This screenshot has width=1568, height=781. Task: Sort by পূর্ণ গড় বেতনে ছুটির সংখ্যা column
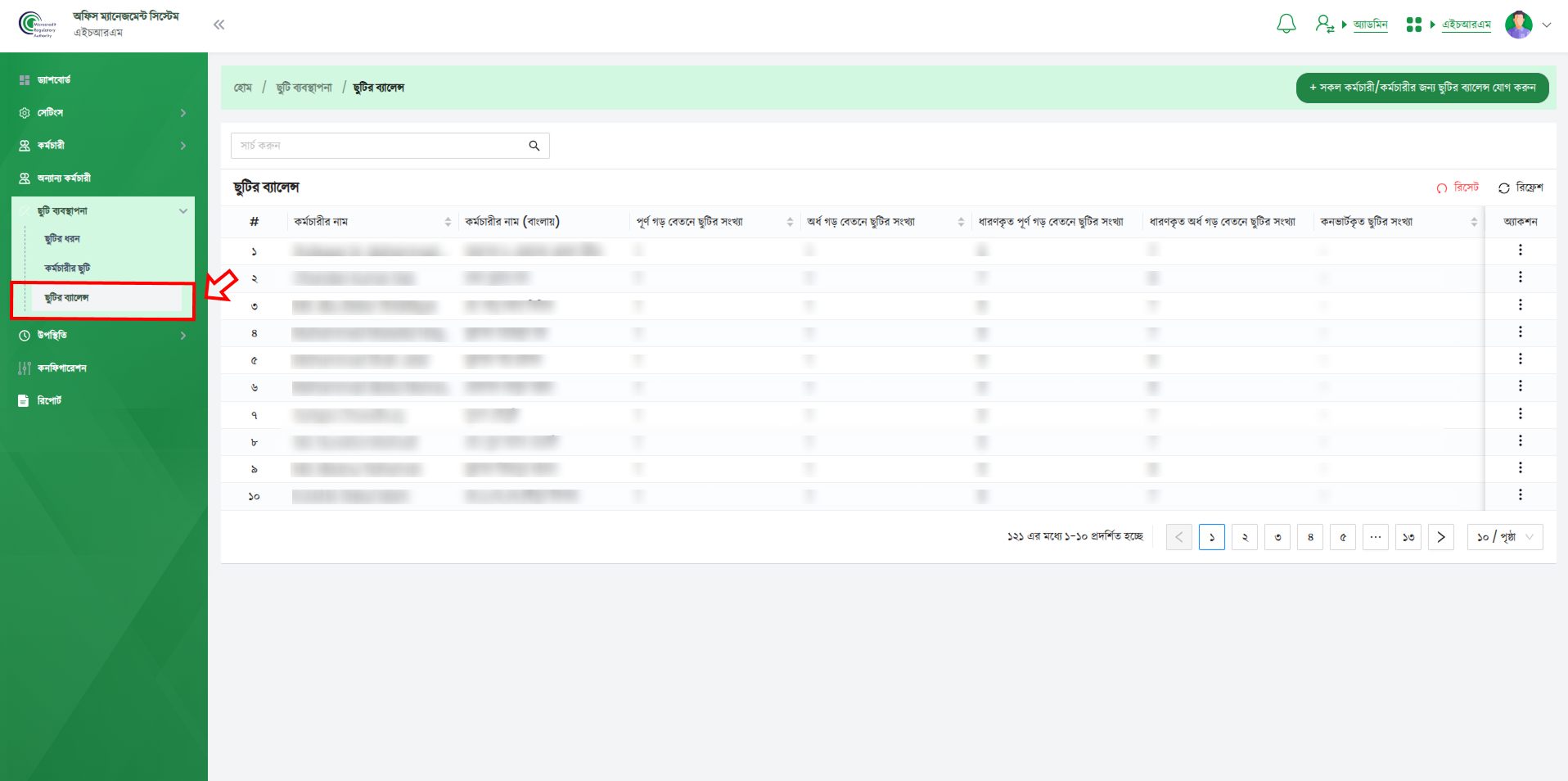pyautogui.click(x=790, y=222)
